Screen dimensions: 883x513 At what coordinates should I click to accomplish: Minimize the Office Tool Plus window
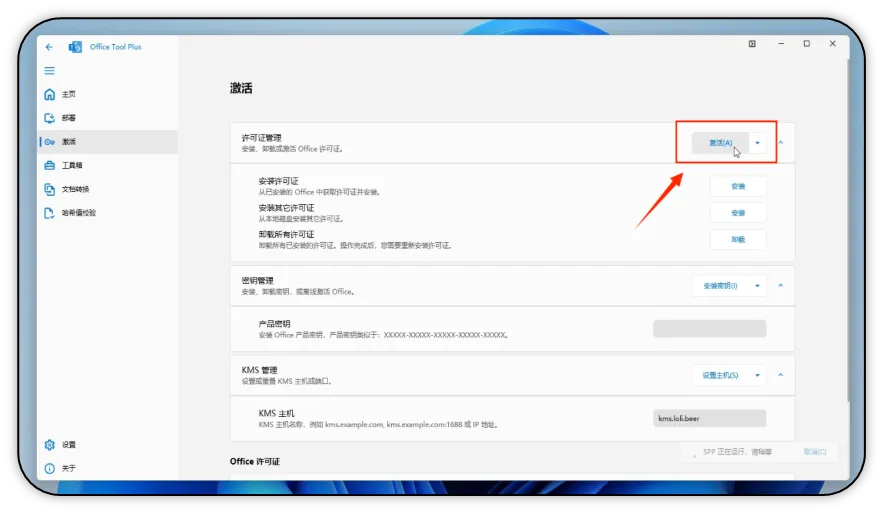781,44
